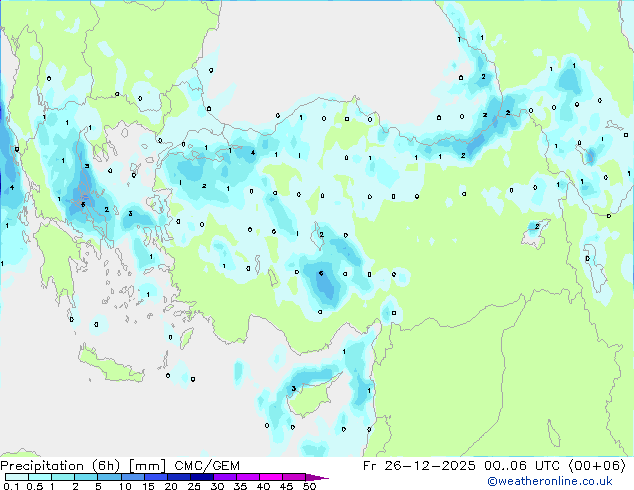This screenshot has height=490, width=634.
Task: Select the 'CMC/GEM' model name text
Action: (207, 466)
